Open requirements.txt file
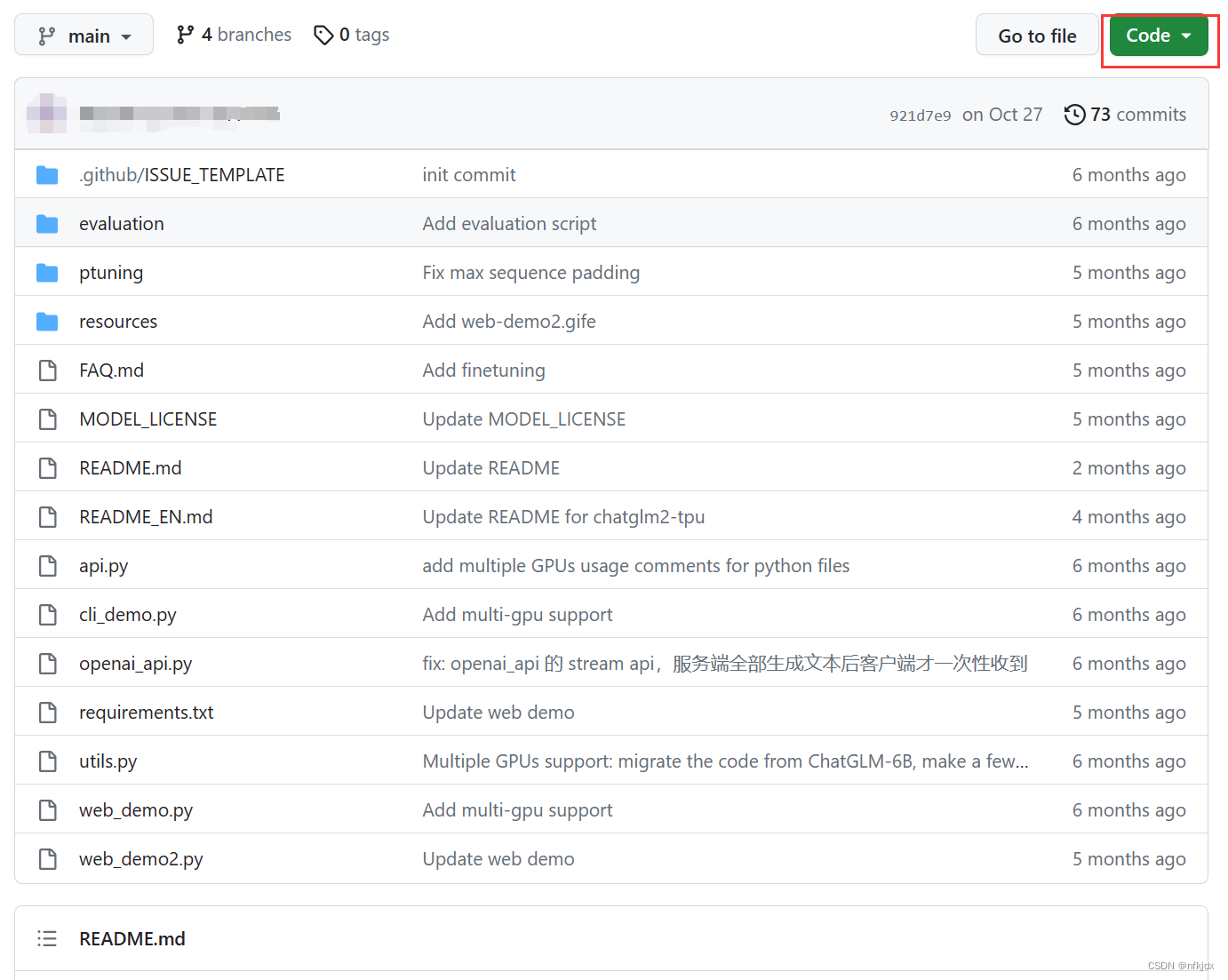The image size is (1228, 980). pyautogui.click(x=147, y=713)
